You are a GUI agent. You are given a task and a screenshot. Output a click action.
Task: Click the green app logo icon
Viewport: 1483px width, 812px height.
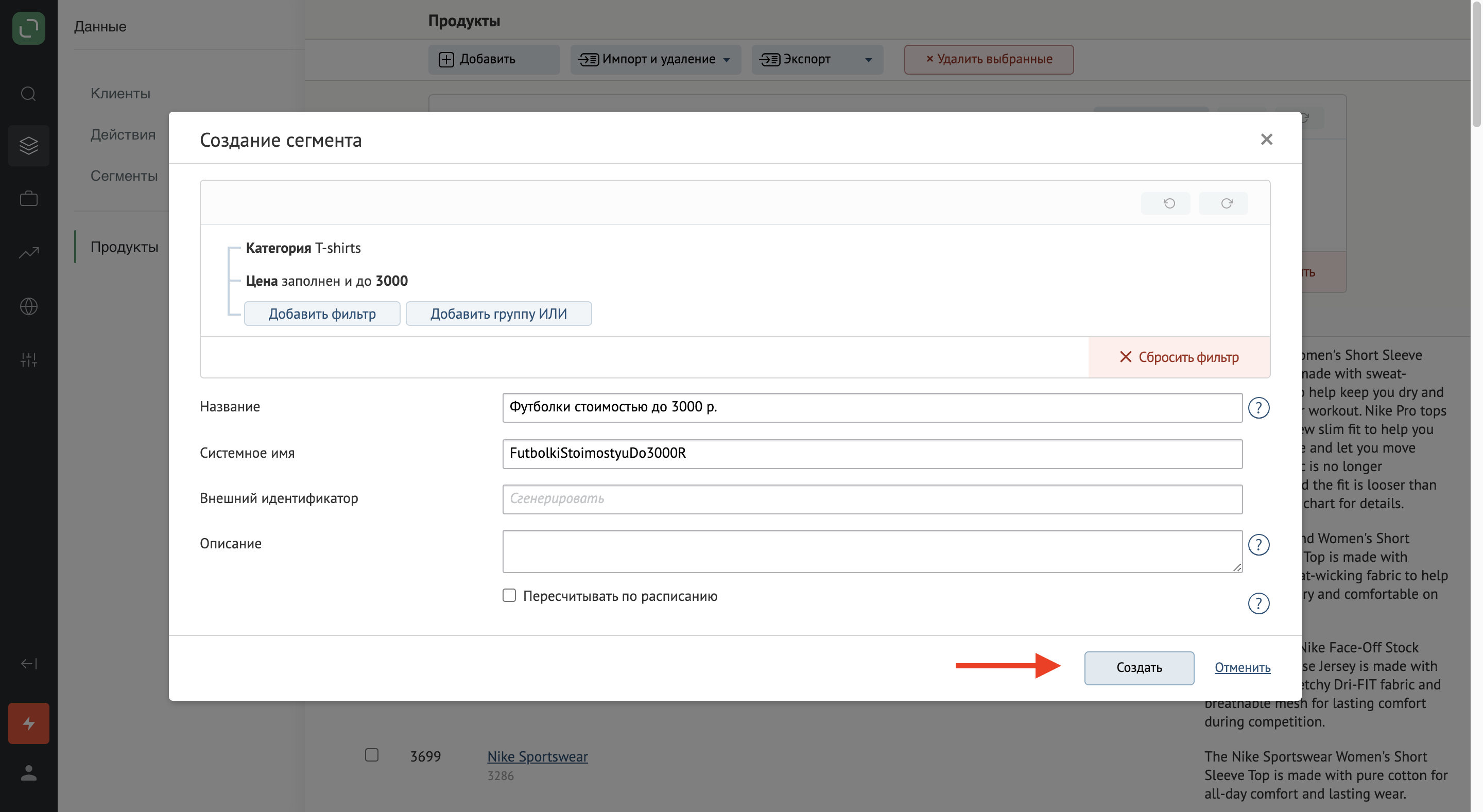pos(28,28)
